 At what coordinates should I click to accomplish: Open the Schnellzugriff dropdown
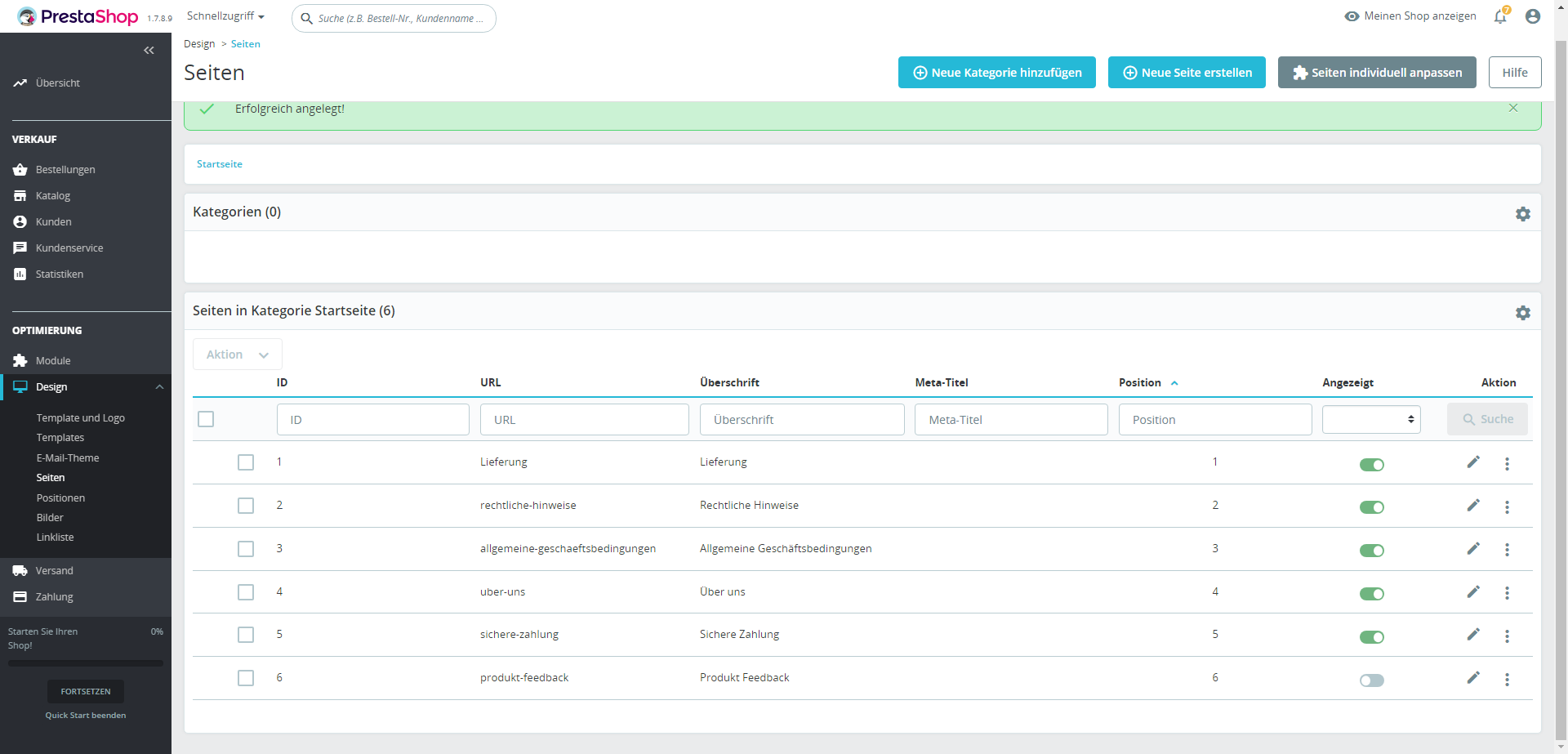pyautogui.click(x=225, y=16)
